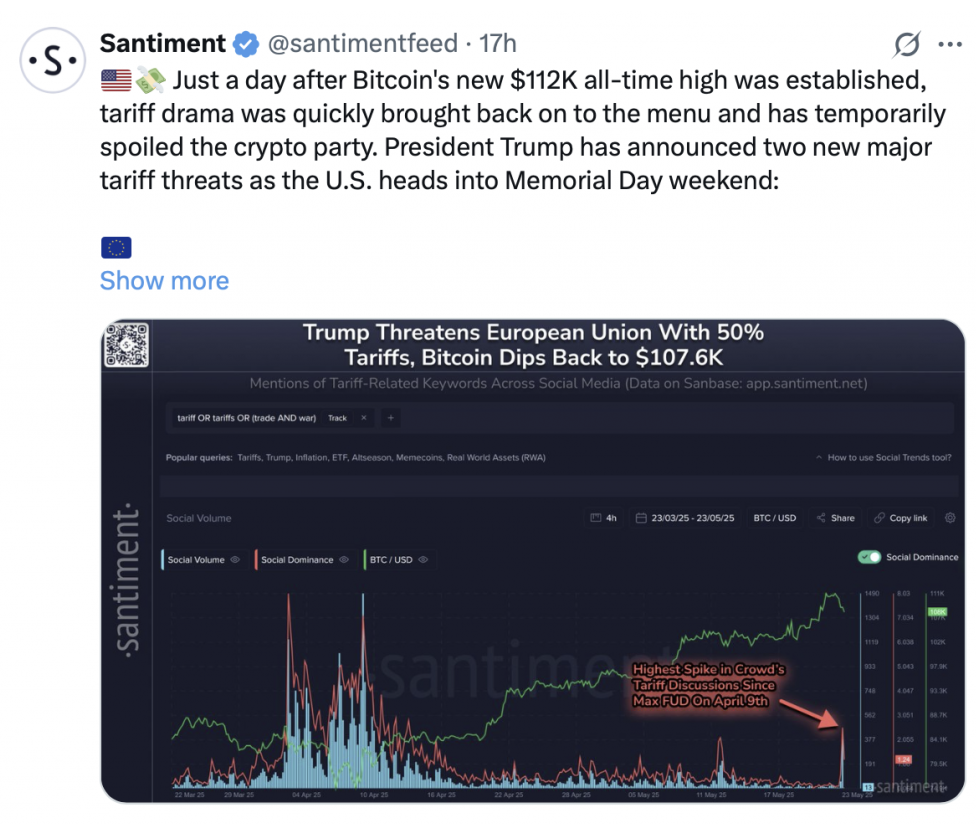Click the Copy link button
The image size is (976, 824).
(901, 518)
